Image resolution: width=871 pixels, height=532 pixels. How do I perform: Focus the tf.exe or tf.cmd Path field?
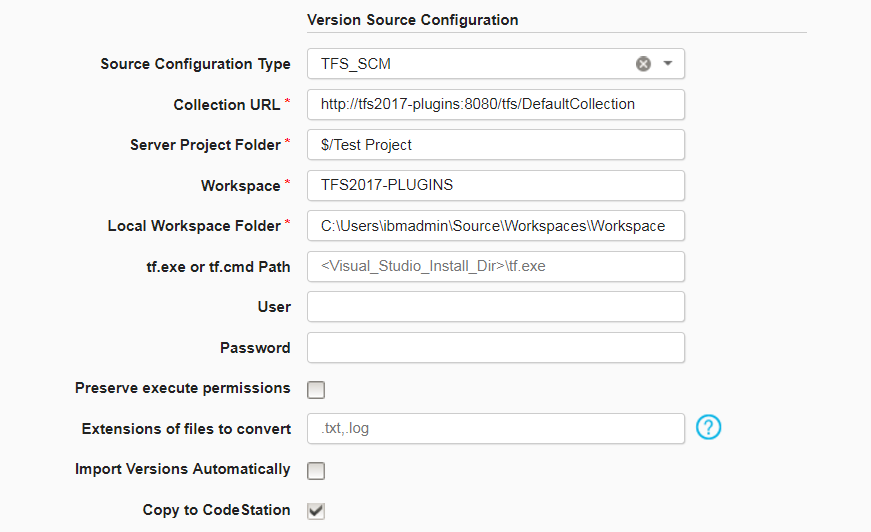(495, 266)
